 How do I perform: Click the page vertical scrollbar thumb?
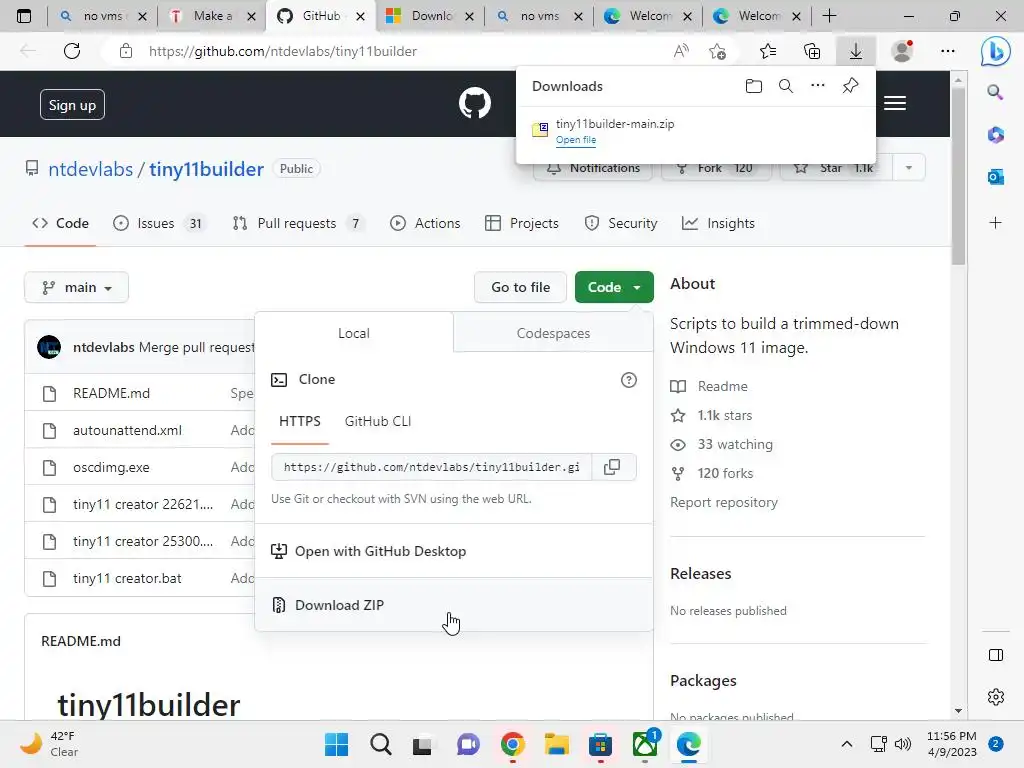click(x=957, y=176)
